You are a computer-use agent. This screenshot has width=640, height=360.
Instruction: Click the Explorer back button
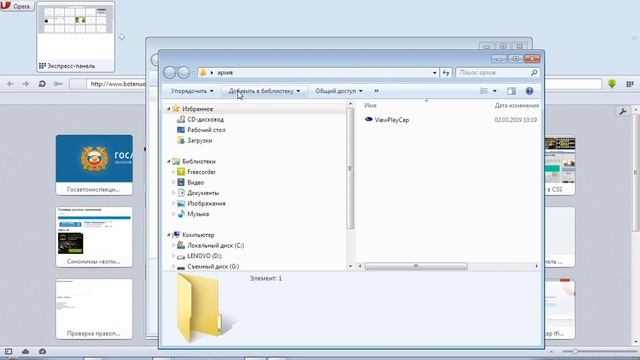pos(169,72)
